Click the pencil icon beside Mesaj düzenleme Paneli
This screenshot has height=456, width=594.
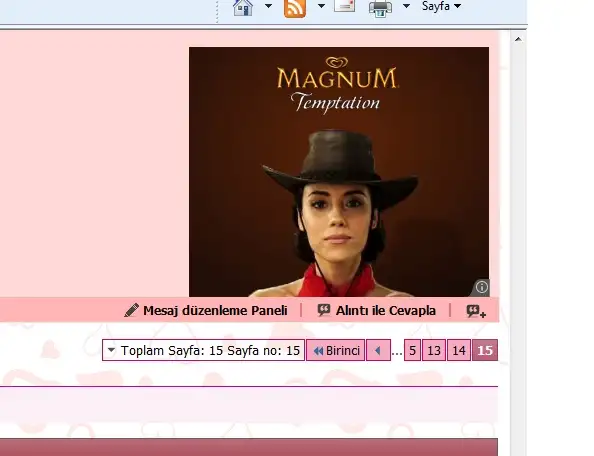tap(131, 310)
